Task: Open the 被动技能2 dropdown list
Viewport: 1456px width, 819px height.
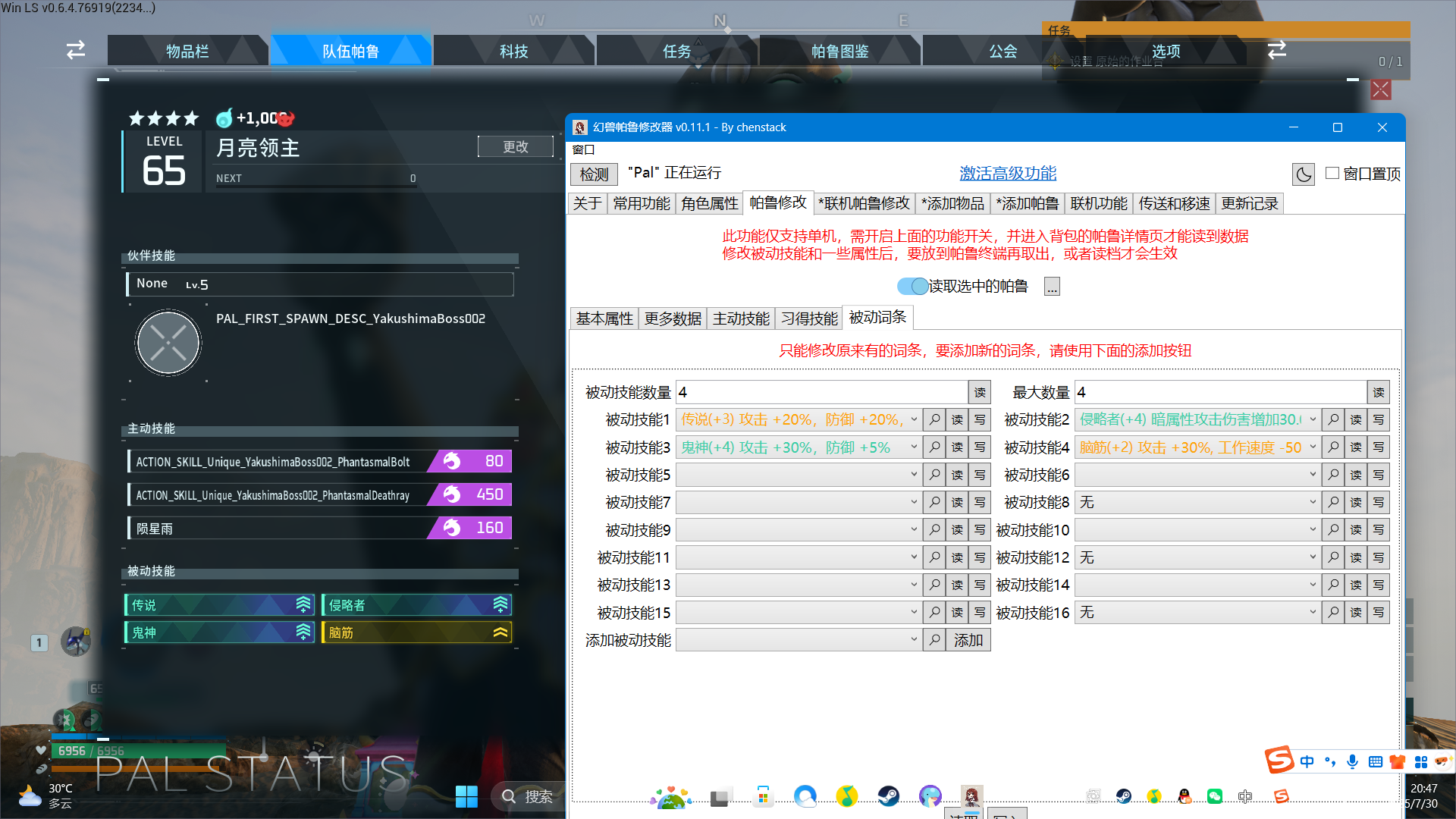Action: tap(1312, 419)
